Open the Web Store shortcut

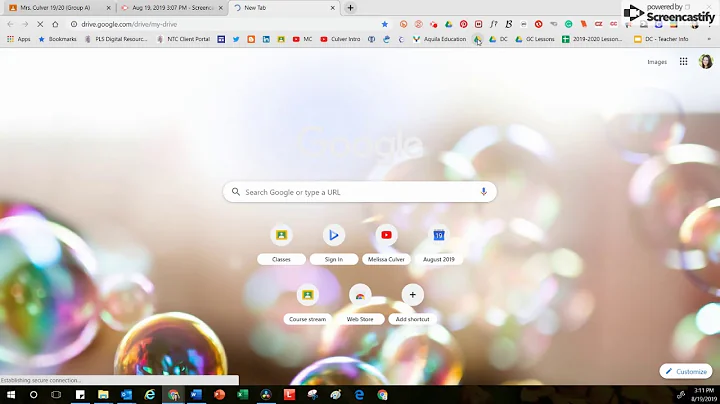(360, 305)
